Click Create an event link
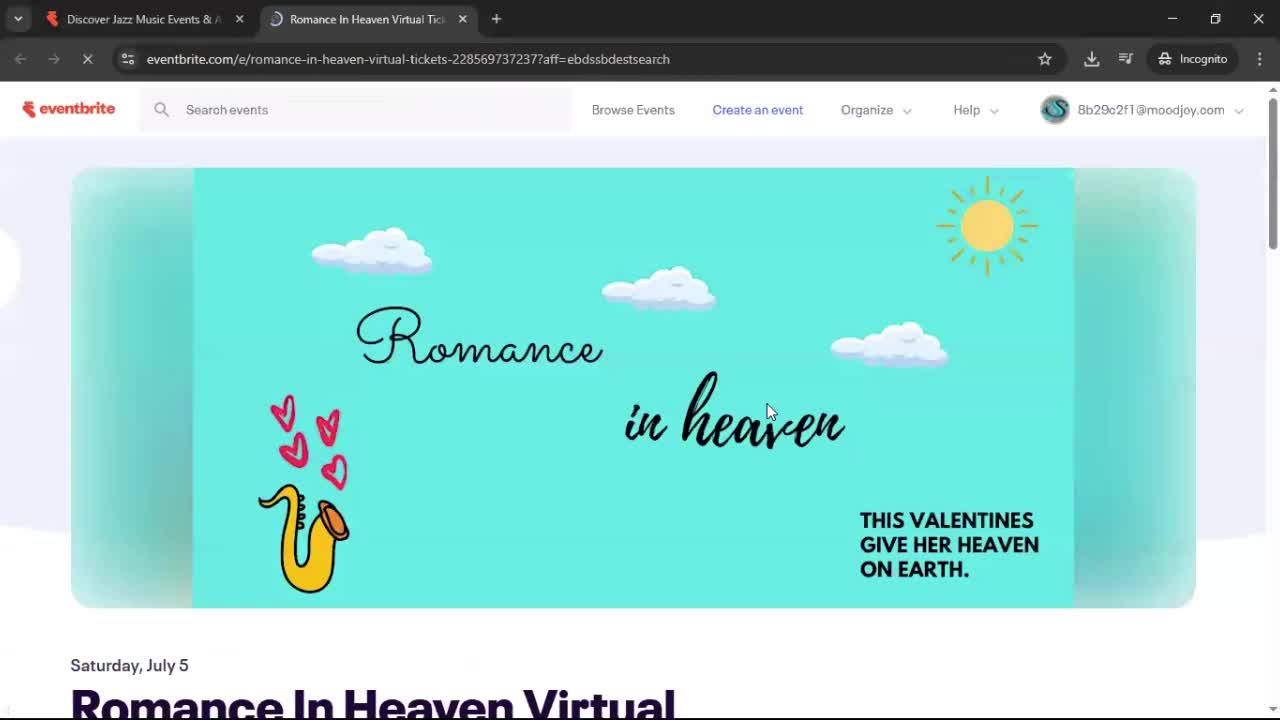This screenshot has width=1280, height=720. pos(757,110)
